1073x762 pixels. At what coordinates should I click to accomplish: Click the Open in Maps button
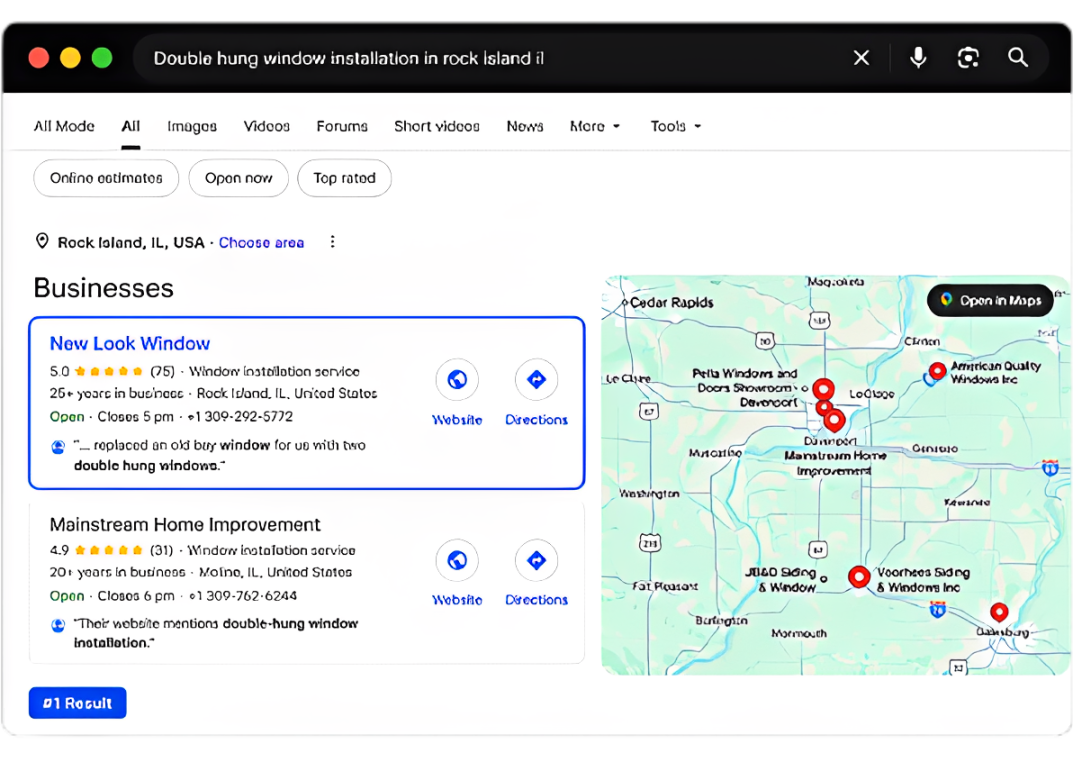[990, 300]
